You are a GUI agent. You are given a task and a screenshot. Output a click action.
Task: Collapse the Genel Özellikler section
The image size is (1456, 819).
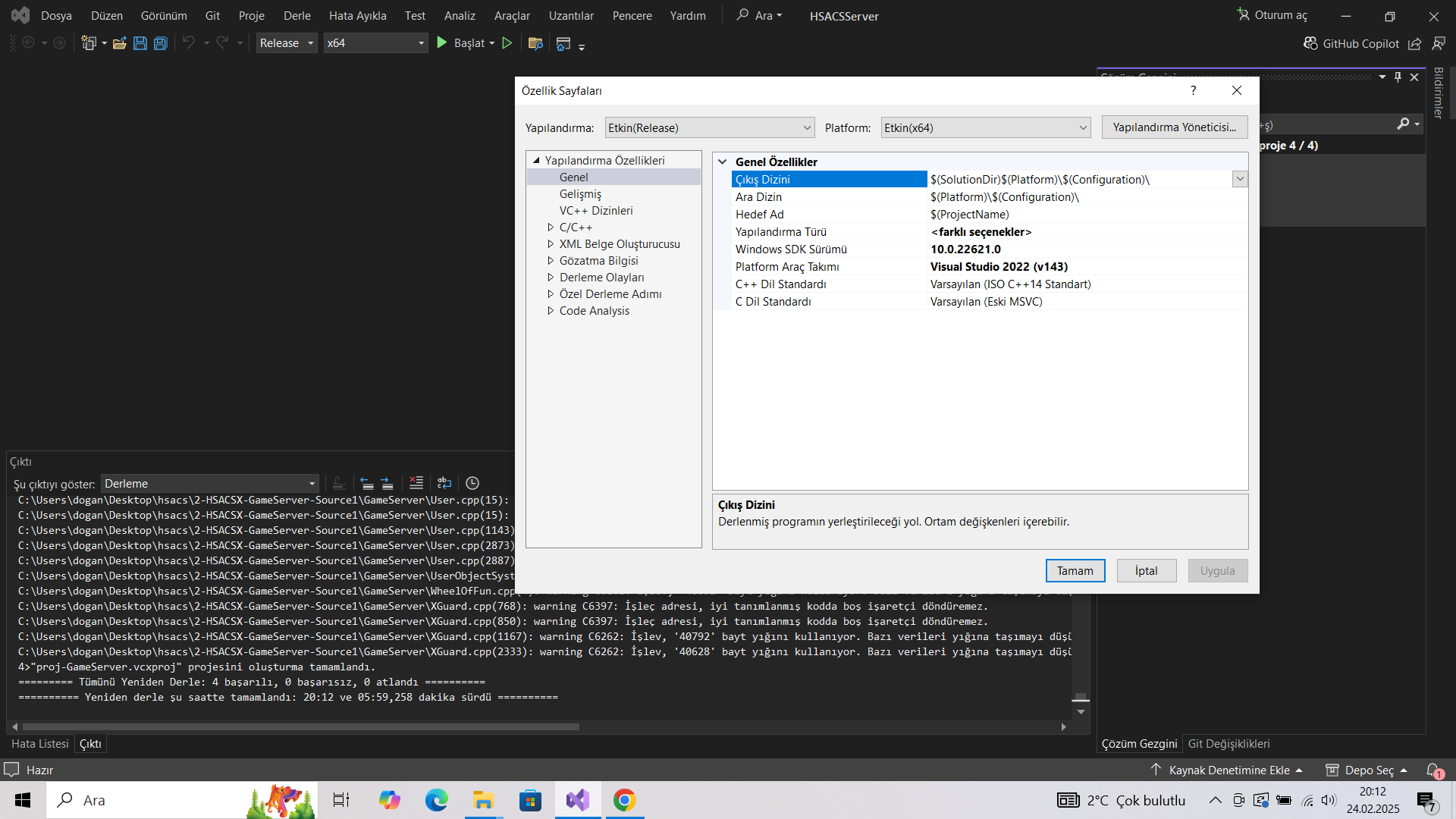click(723, 162)
